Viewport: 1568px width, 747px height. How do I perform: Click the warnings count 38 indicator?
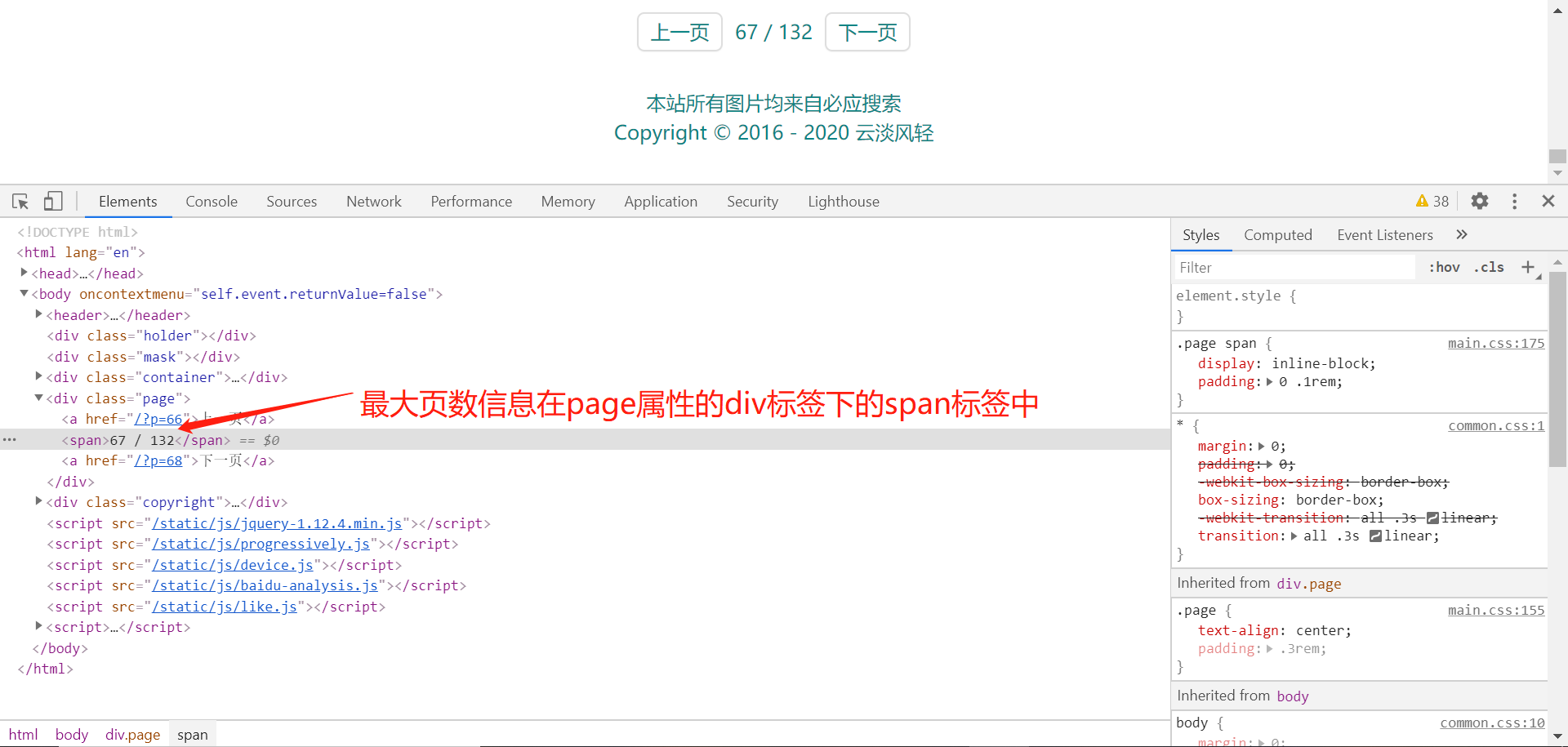point(1432,201)
